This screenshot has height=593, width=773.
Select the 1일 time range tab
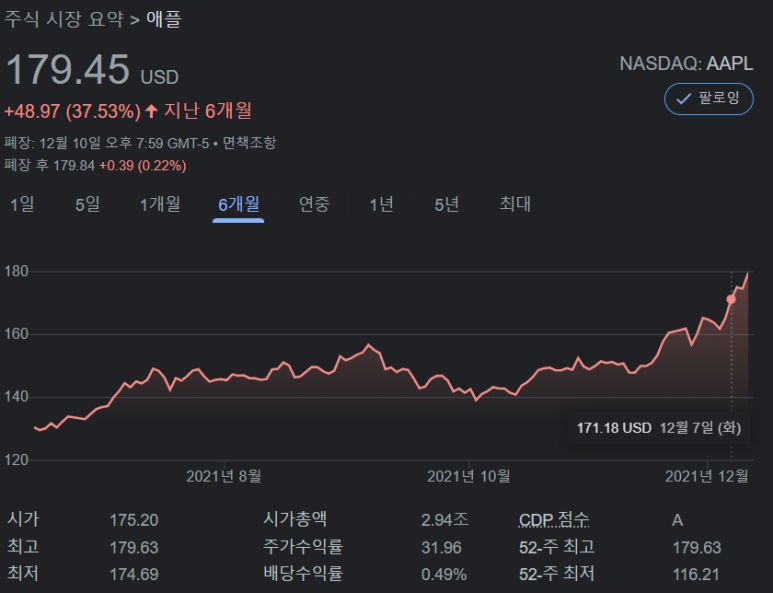[x=22, y=204]
